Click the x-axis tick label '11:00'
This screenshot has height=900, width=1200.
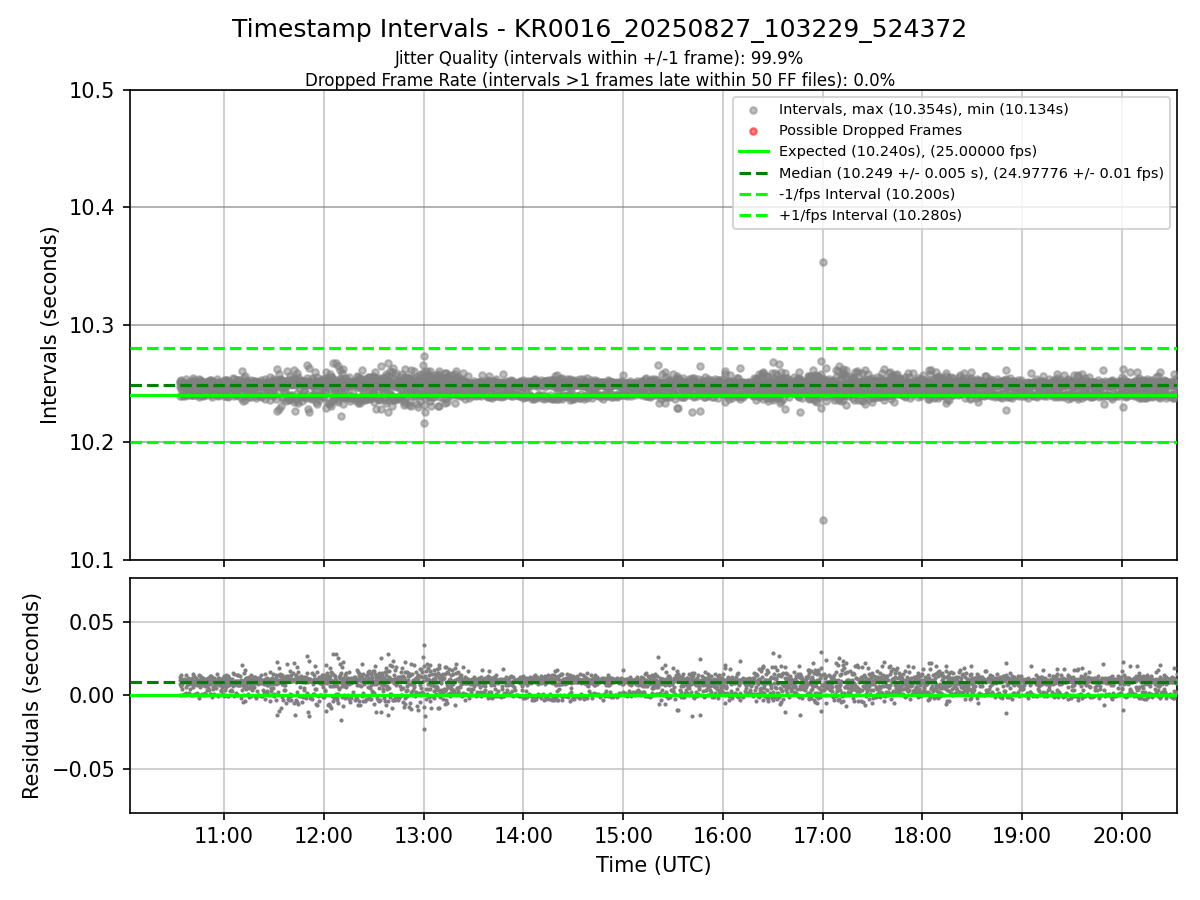(x=223, y=835)
